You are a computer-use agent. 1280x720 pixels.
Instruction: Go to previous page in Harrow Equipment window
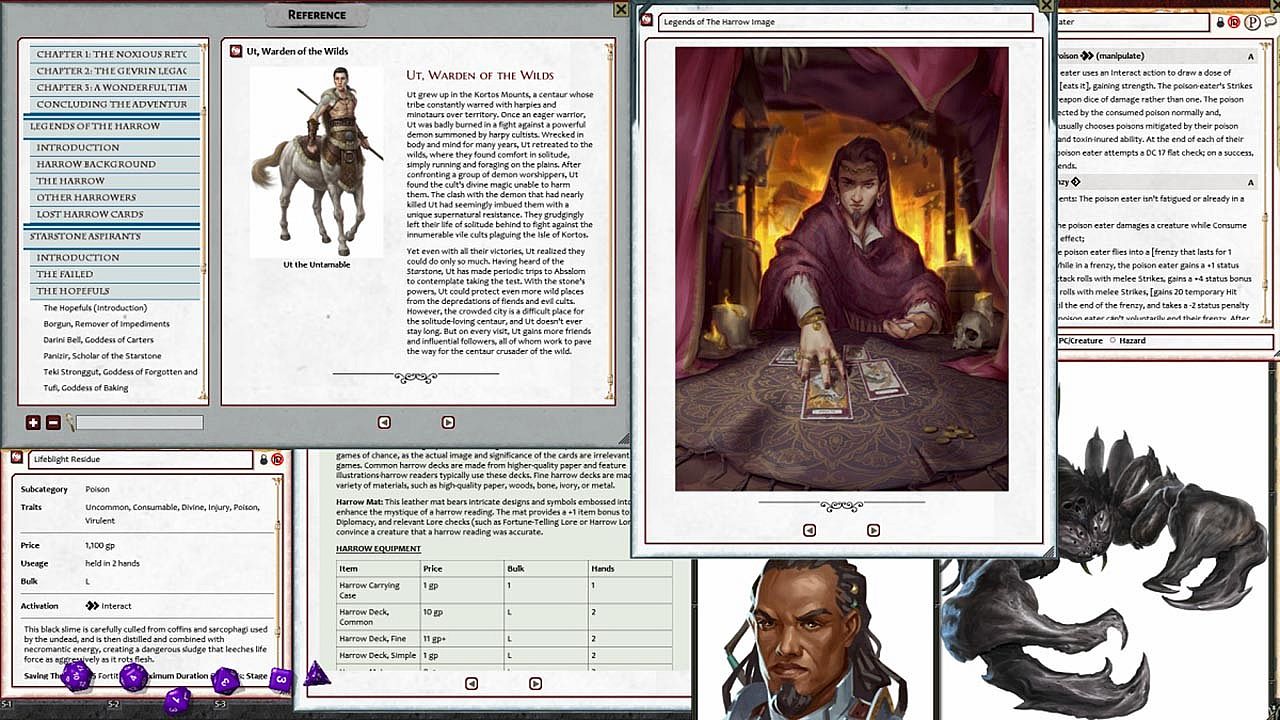coord(471,683)
